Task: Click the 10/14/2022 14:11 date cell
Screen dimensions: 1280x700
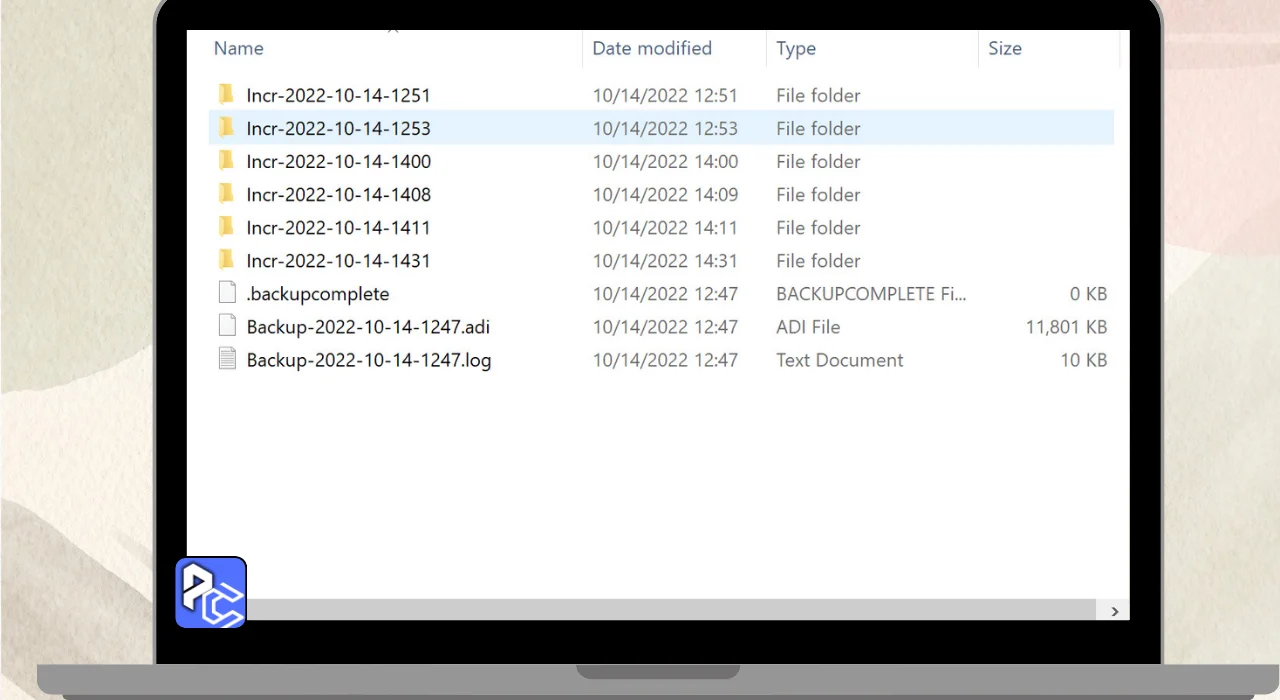Action: coord(665,228)
